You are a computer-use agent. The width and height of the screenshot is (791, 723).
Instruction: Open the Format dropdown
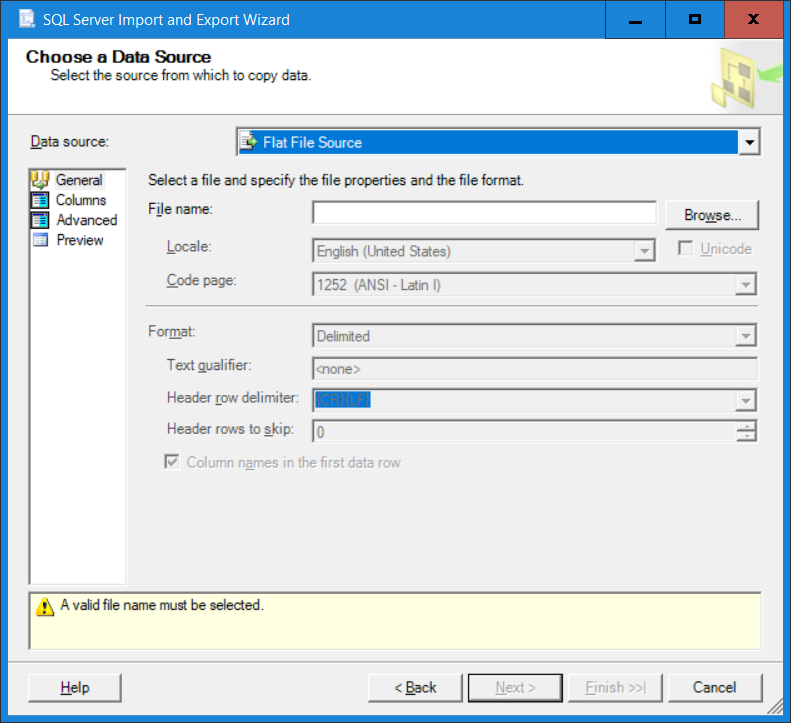(x=745, y=336)
